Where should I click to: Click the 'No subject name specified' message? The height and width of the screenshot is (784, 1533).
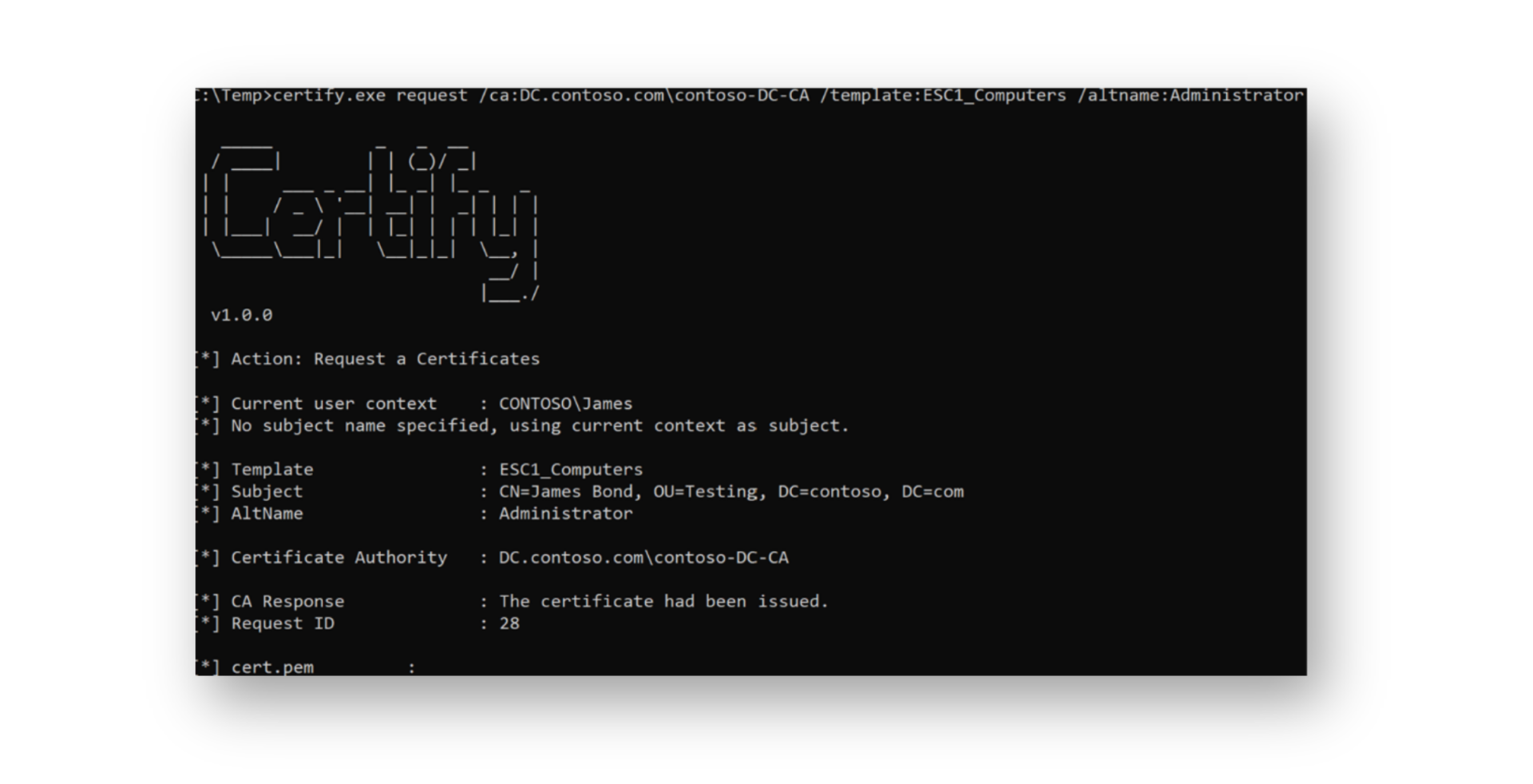(540, 426)
